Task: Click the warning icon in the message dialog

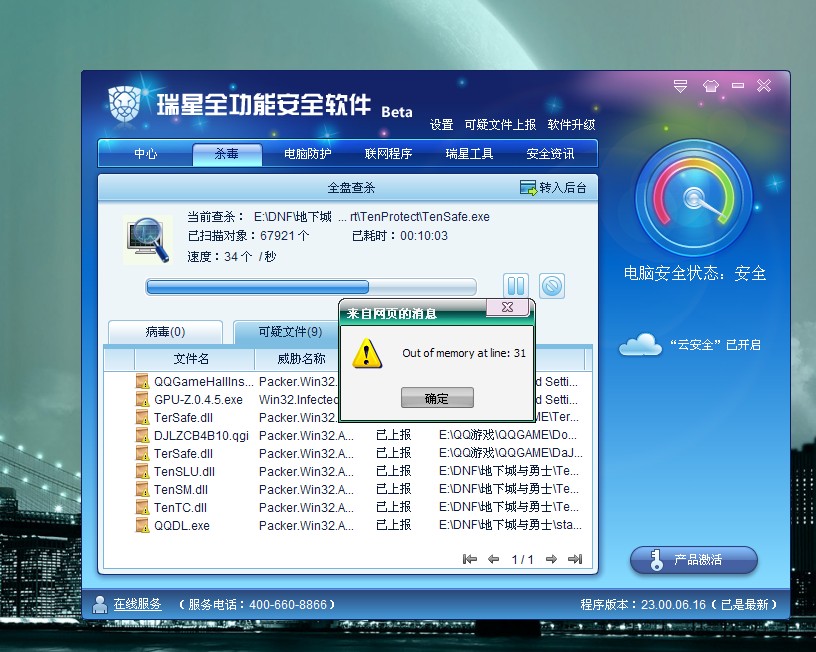Action: click(x=366, y=353)
